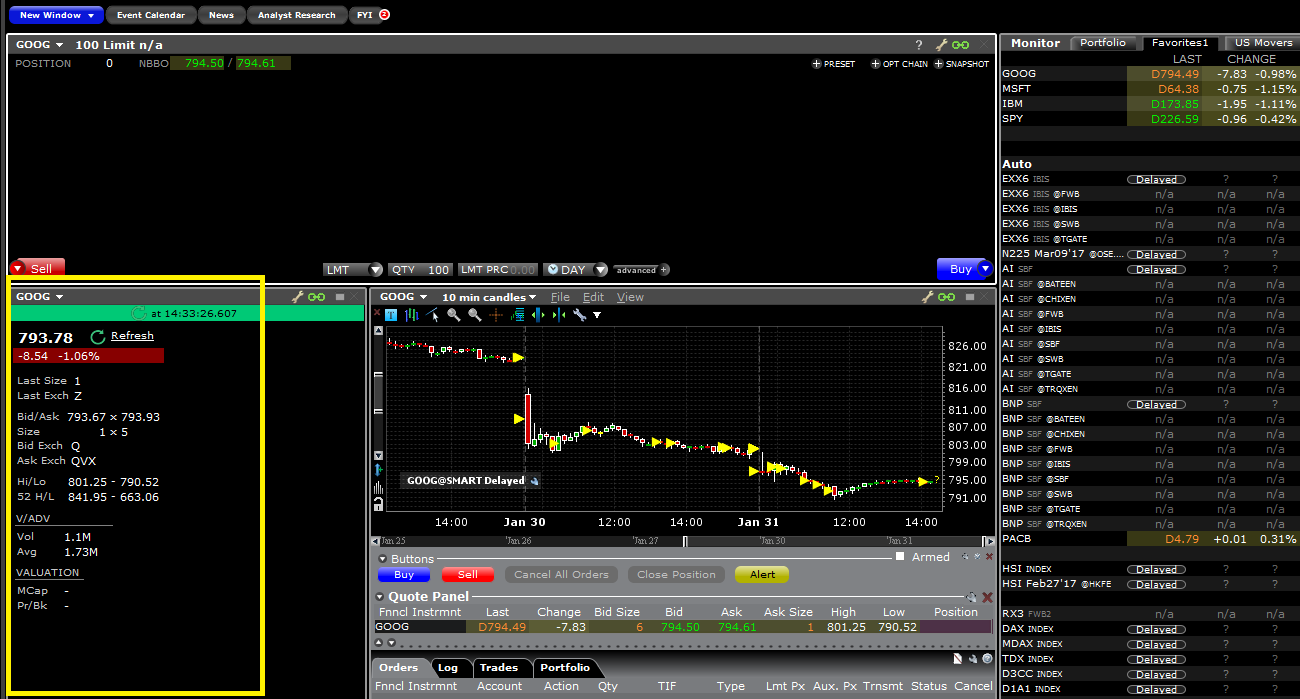This screenshot has width=1300, height=699.
Task: Select the US Movers tab
Action: pyautogui.click(x=1263, y=43)
